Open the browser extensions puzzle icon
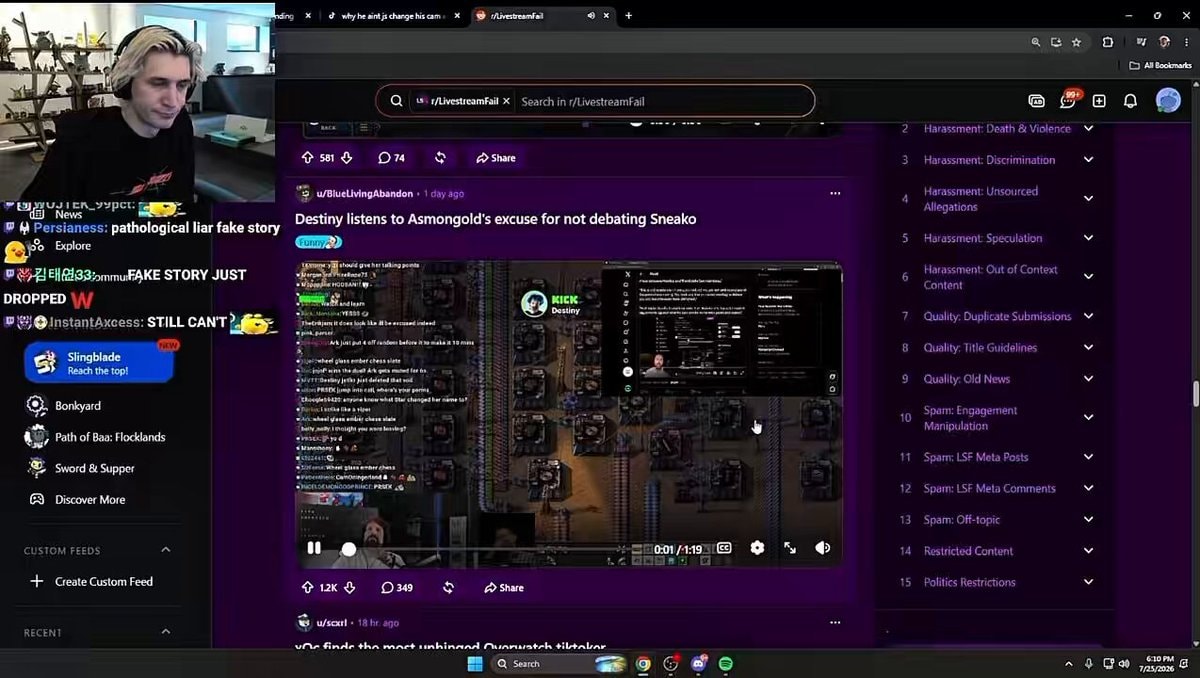 coord(1107,42)
